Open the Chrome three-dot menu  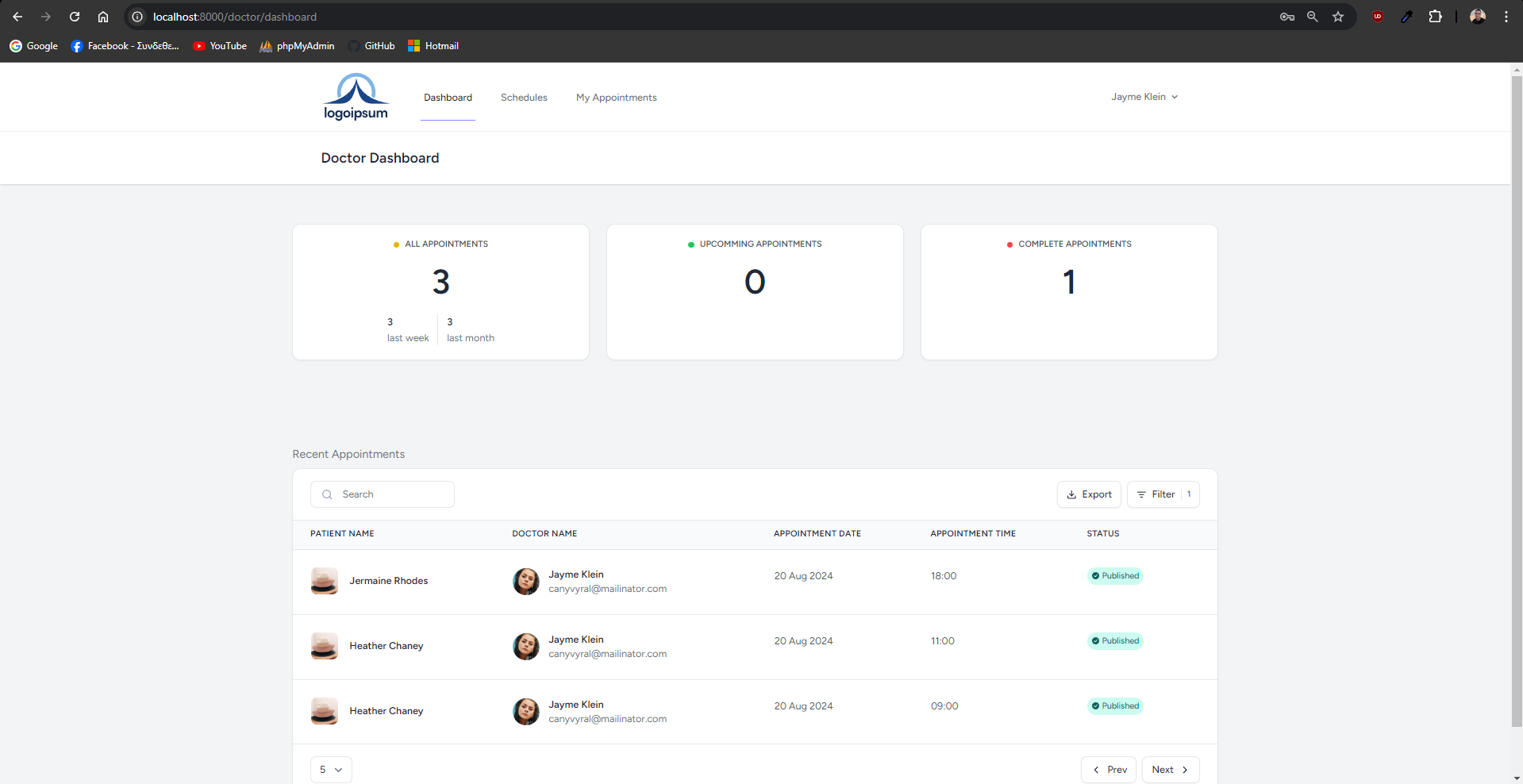tap(1506, 17)
